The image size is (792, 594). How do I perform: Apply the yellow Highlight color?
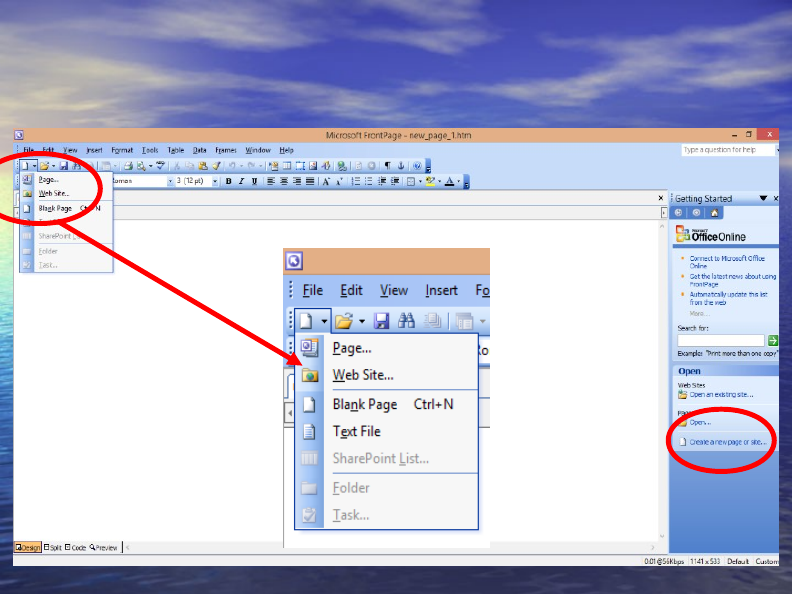430,181
